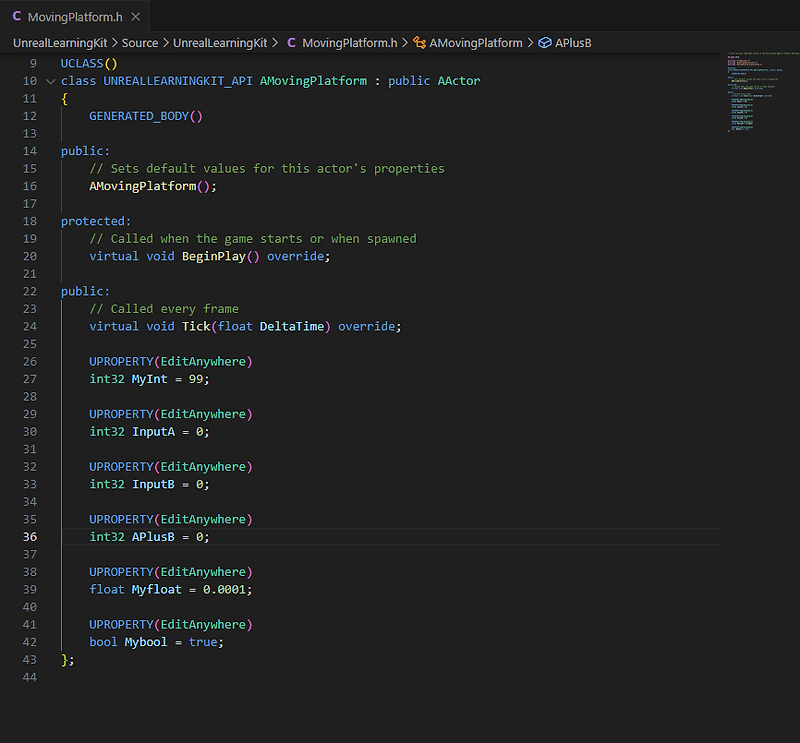Screen dimensions: 800x743
Task: Select the AMovingPlatform breadcrumb item
Action: click(477, 43)
